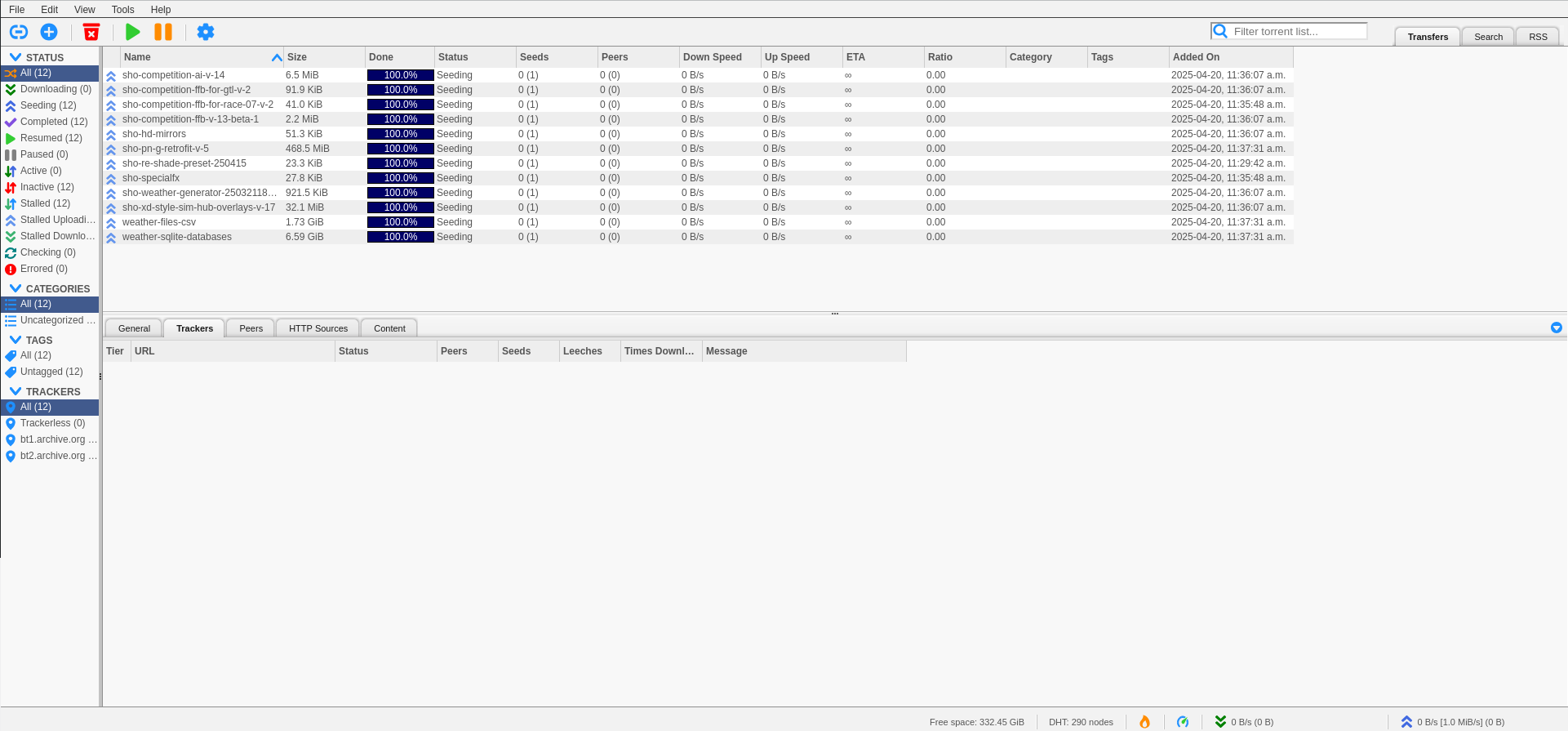Collapse the STATUS sidebar section

tap(16, 57)
